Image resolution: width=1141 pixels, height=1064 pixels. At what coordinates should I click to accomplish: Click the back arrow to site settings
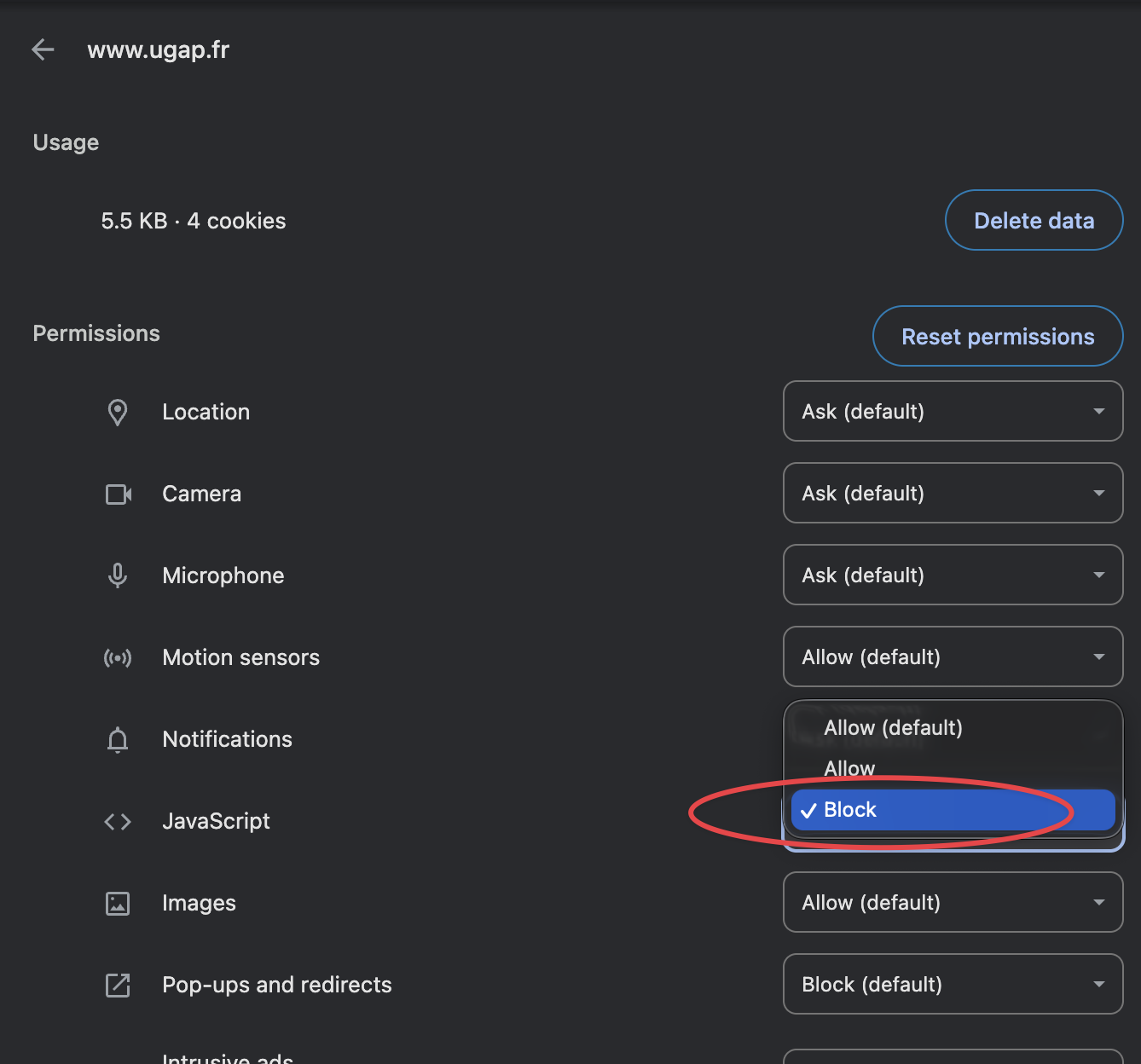coord(43,49)
